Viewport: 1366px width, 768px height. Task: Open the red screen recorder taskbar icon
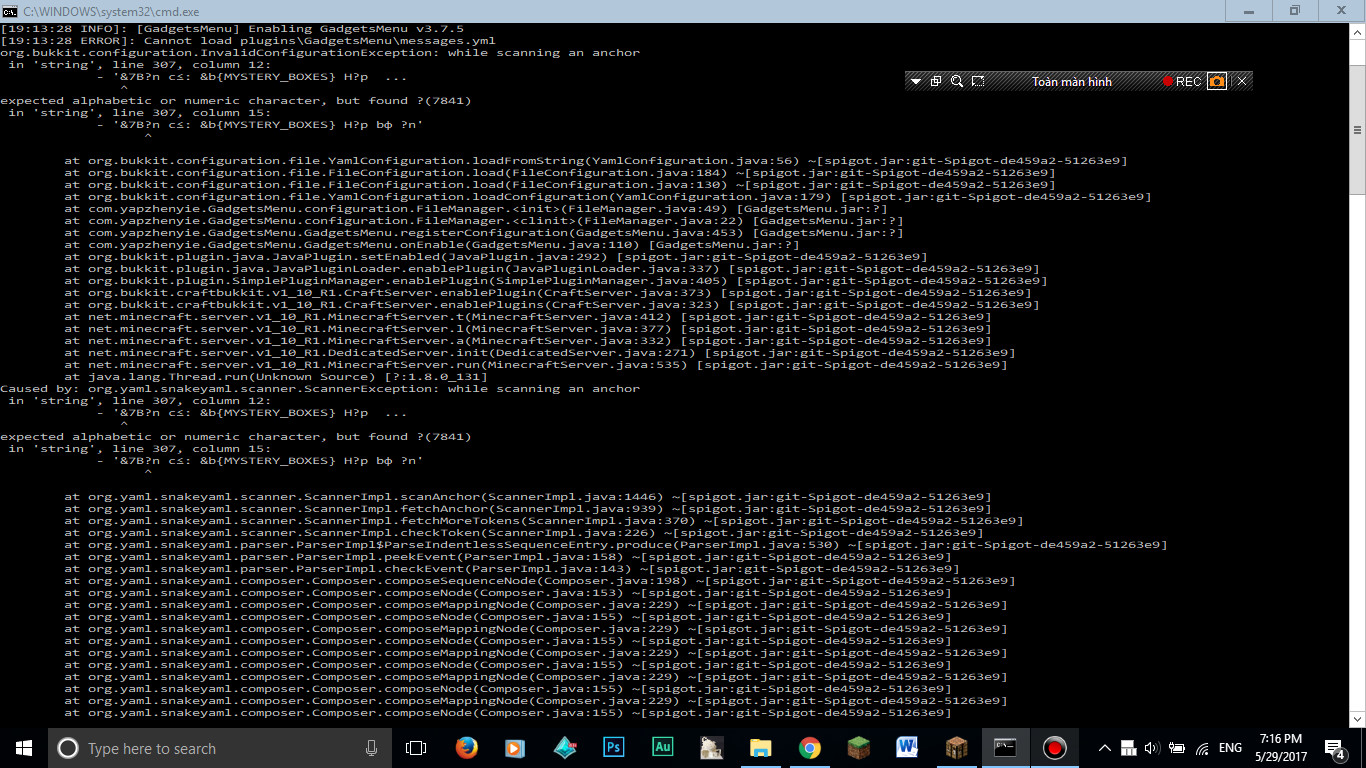tap(1054, 748)
